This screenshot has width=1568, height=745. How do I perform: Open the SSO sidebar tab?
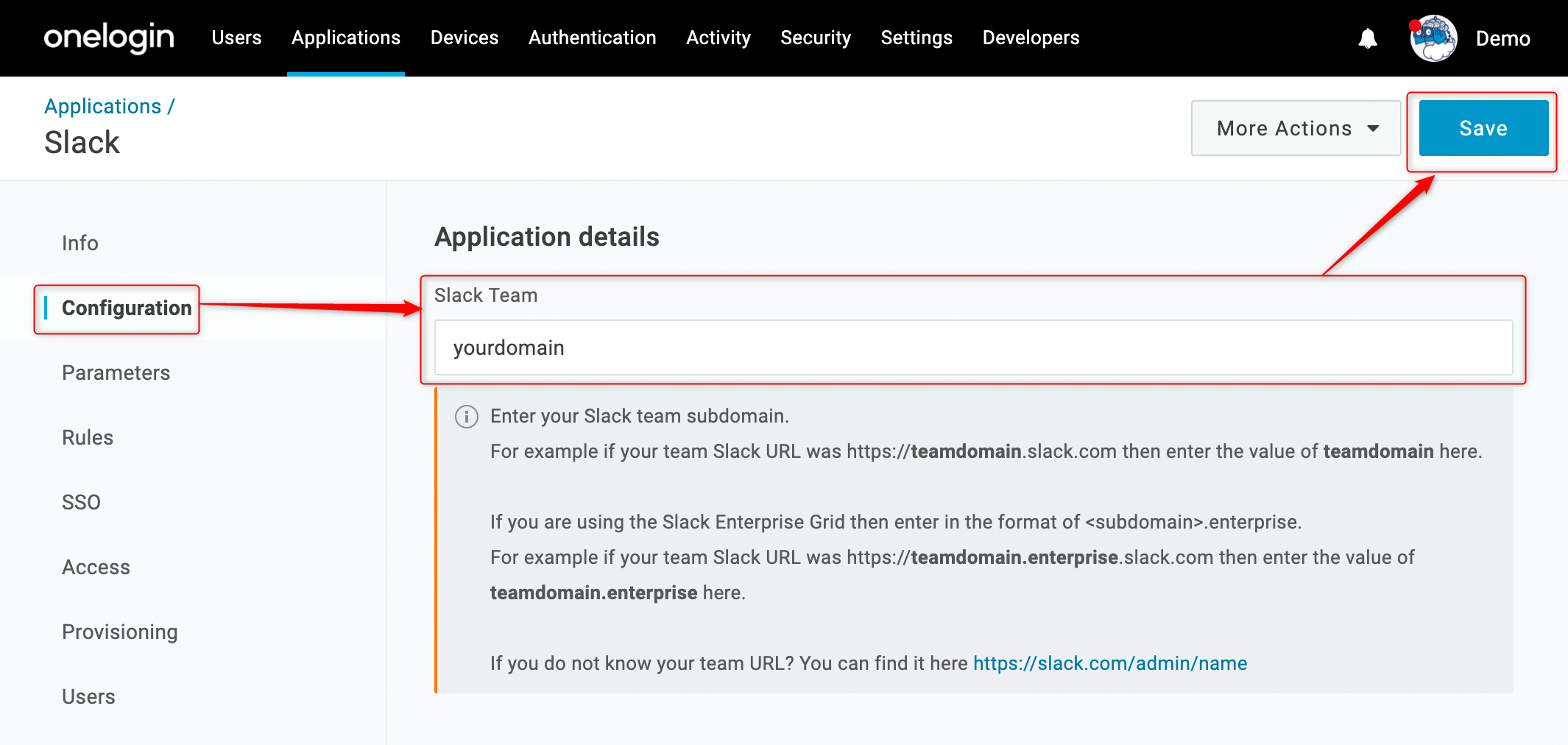point(81,502)
